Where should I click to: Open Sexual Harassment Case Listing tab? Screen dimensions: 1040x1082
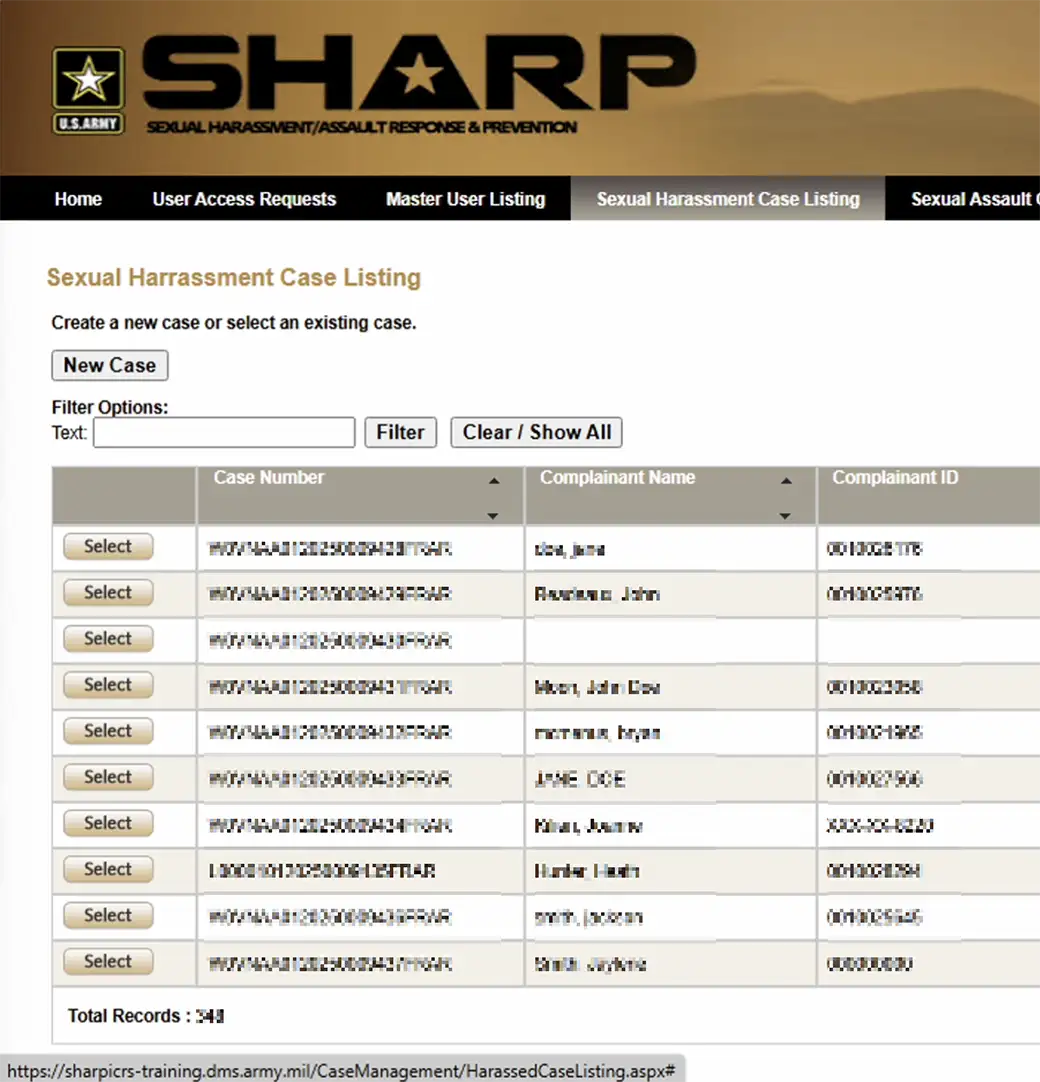pos(728,199)
